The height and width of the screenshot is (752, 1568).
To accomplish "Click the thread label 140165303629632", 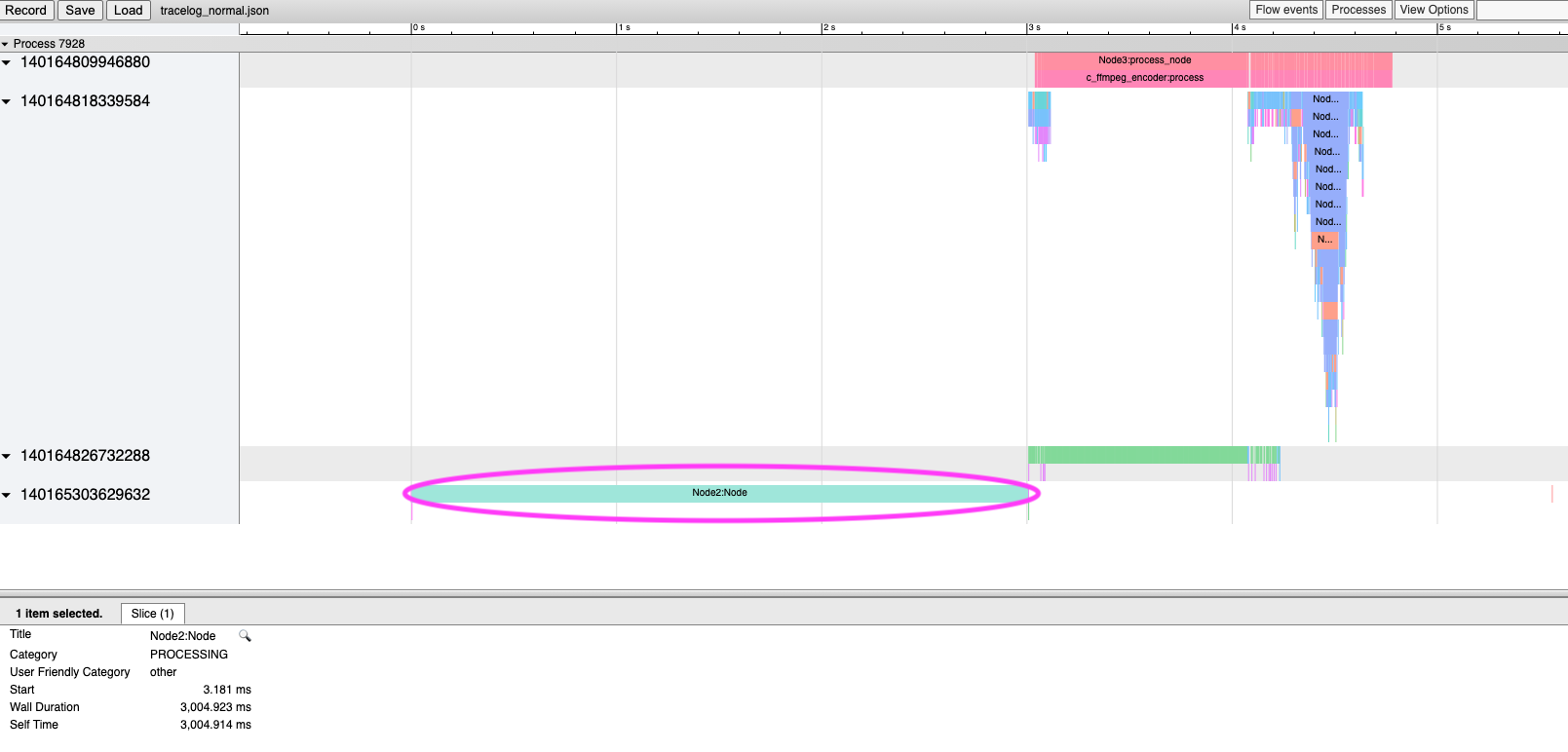I will [85, 495].
